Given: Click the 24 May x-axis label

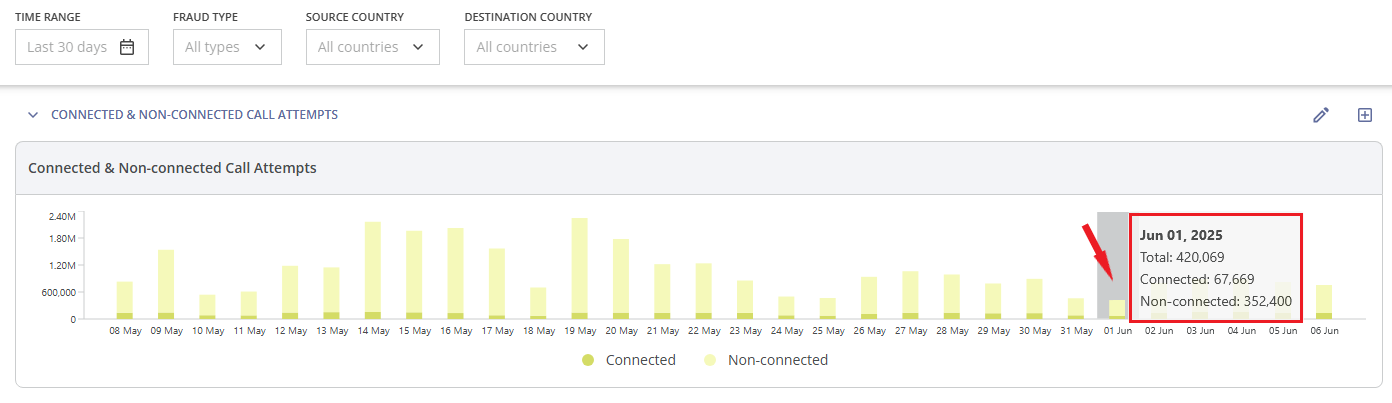Looking at the screenshot, I should (786, 330).
